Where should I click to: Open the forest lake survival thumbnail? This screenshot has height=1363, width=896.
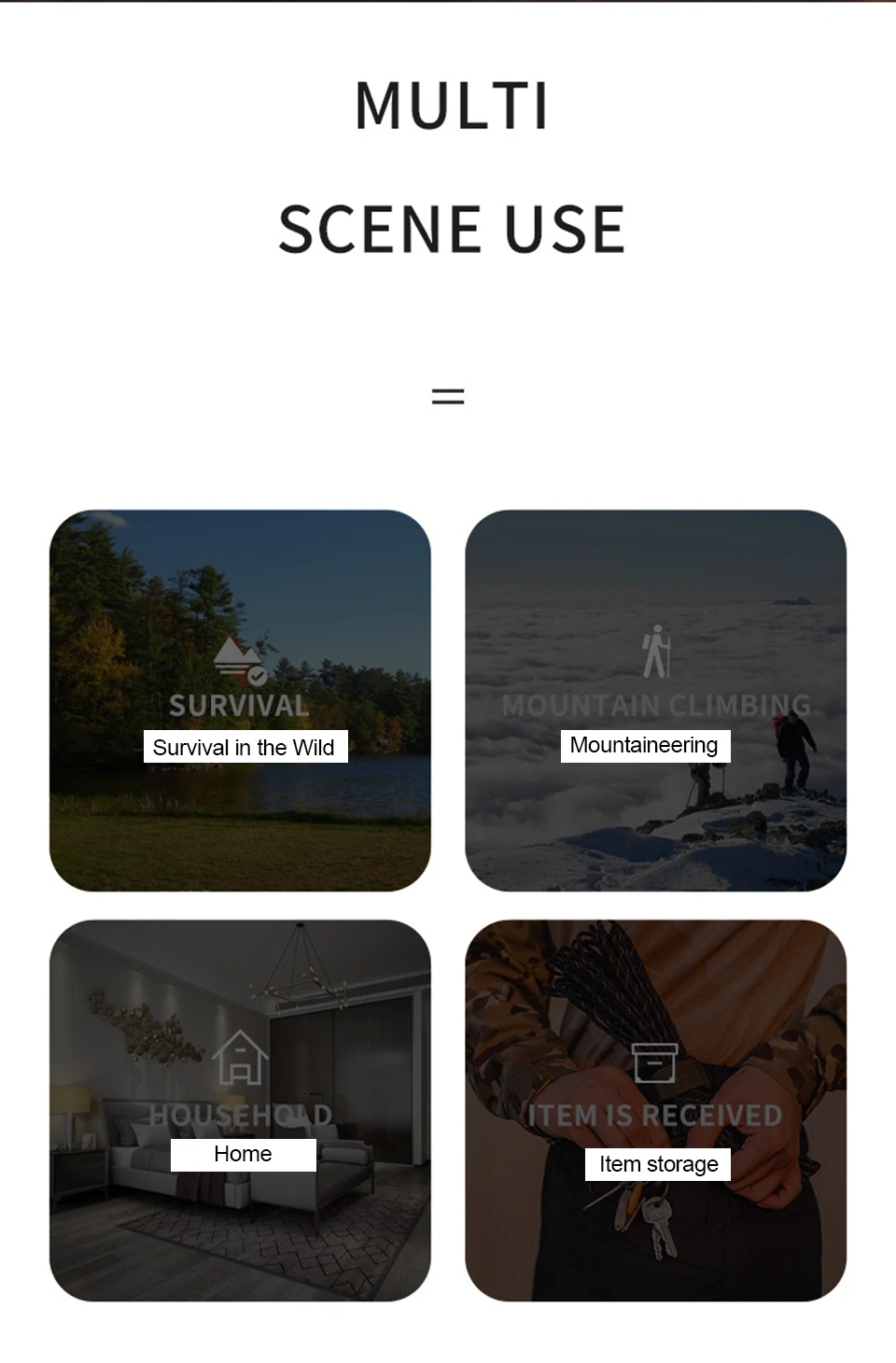pos(240,700)
